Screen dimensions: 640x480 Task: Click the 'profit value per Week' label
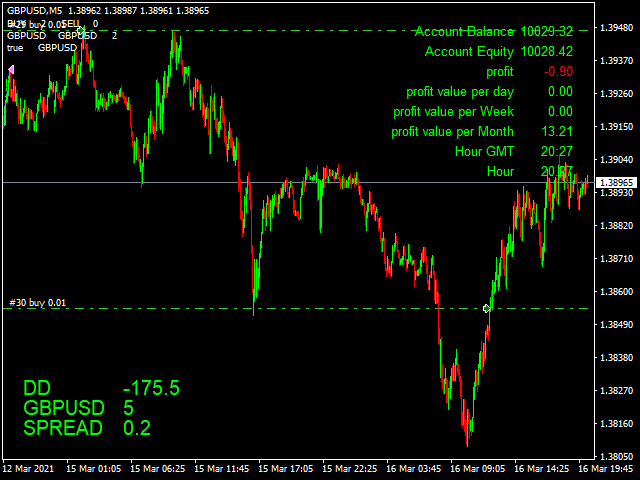453,112
